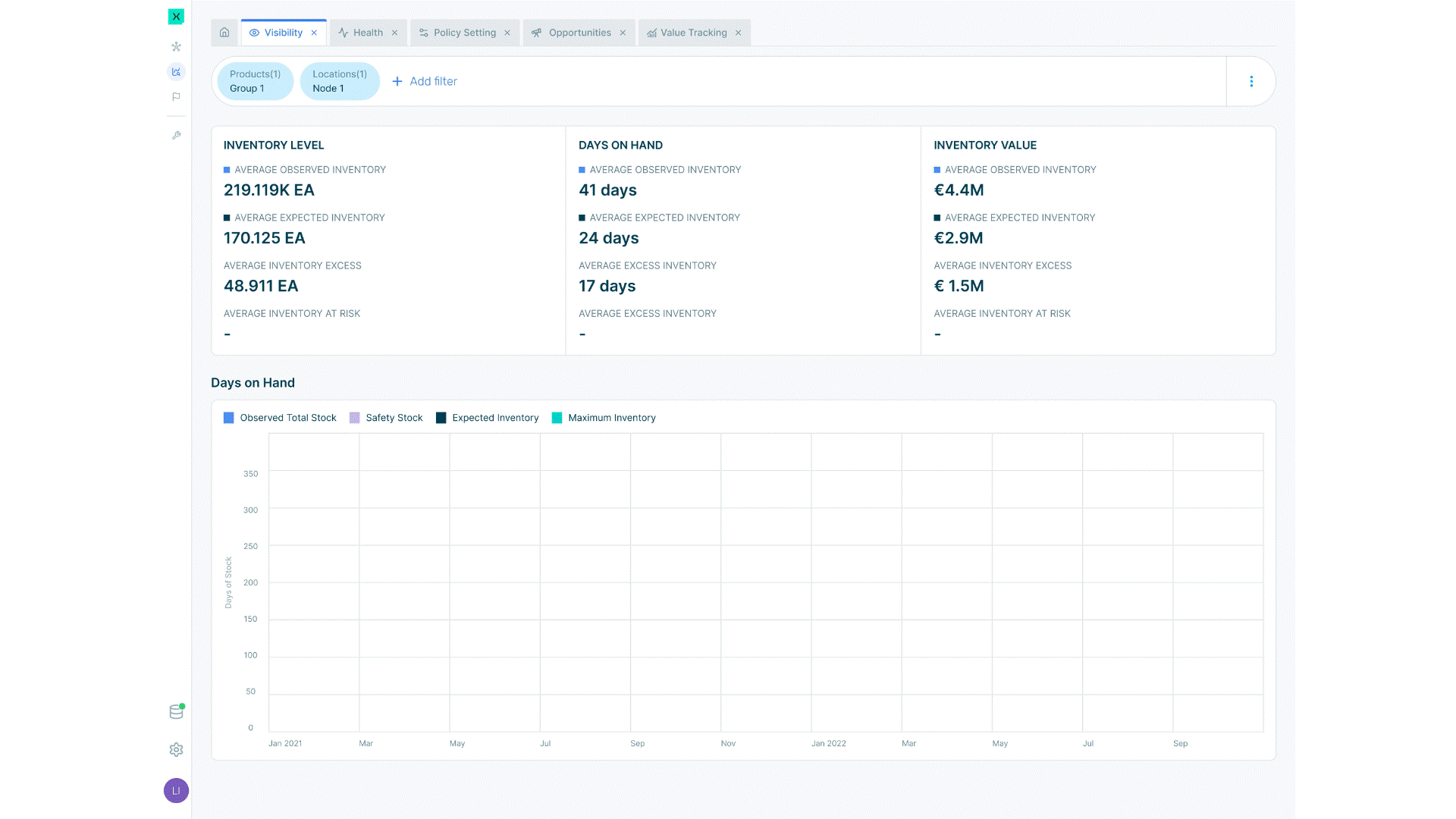Click the 41 days value
The width and height of the screenshot is (1456, 819).
click(607, 190)
